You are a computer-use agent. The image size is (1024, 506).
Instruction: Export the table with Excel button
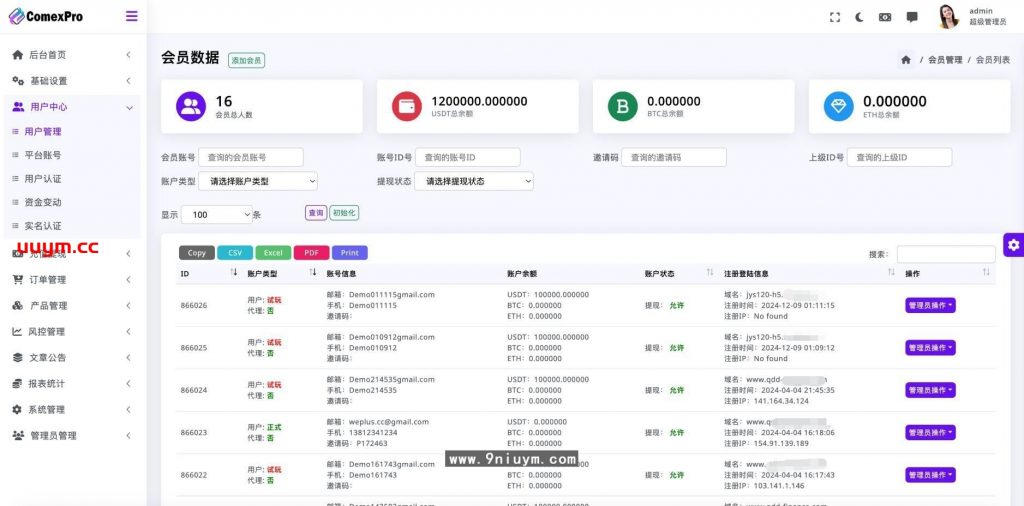tap(273, 253)
